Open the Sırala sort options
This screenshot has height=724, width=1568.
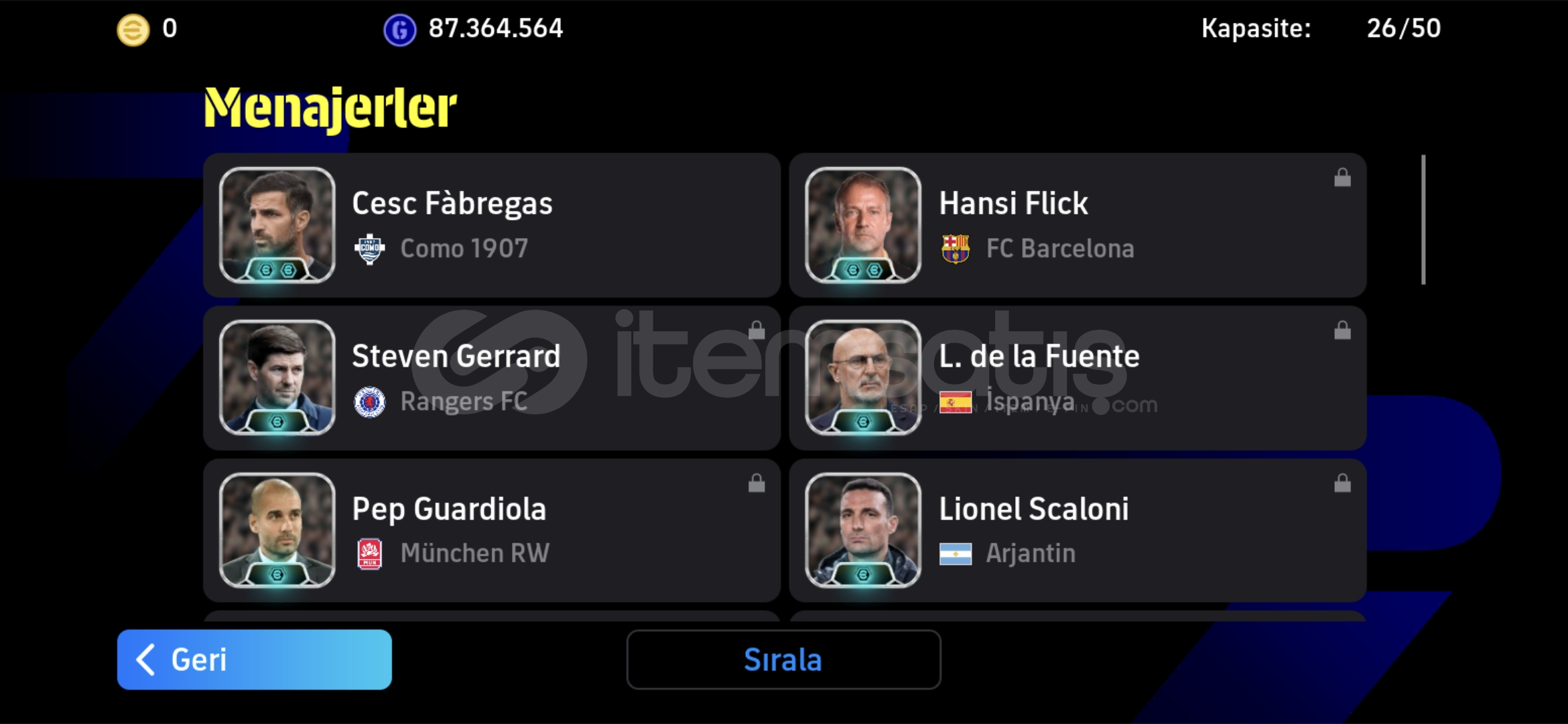tap(783, 660)
